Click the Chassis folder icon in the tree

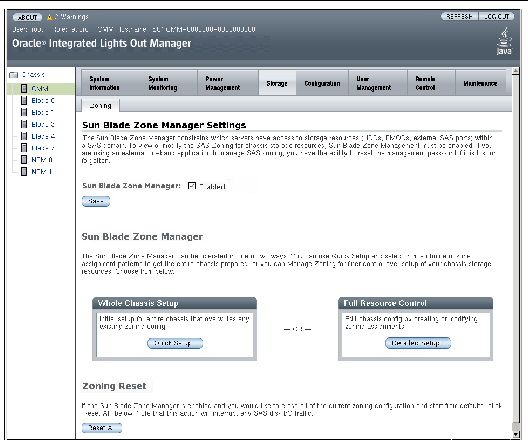pos(13,75)
